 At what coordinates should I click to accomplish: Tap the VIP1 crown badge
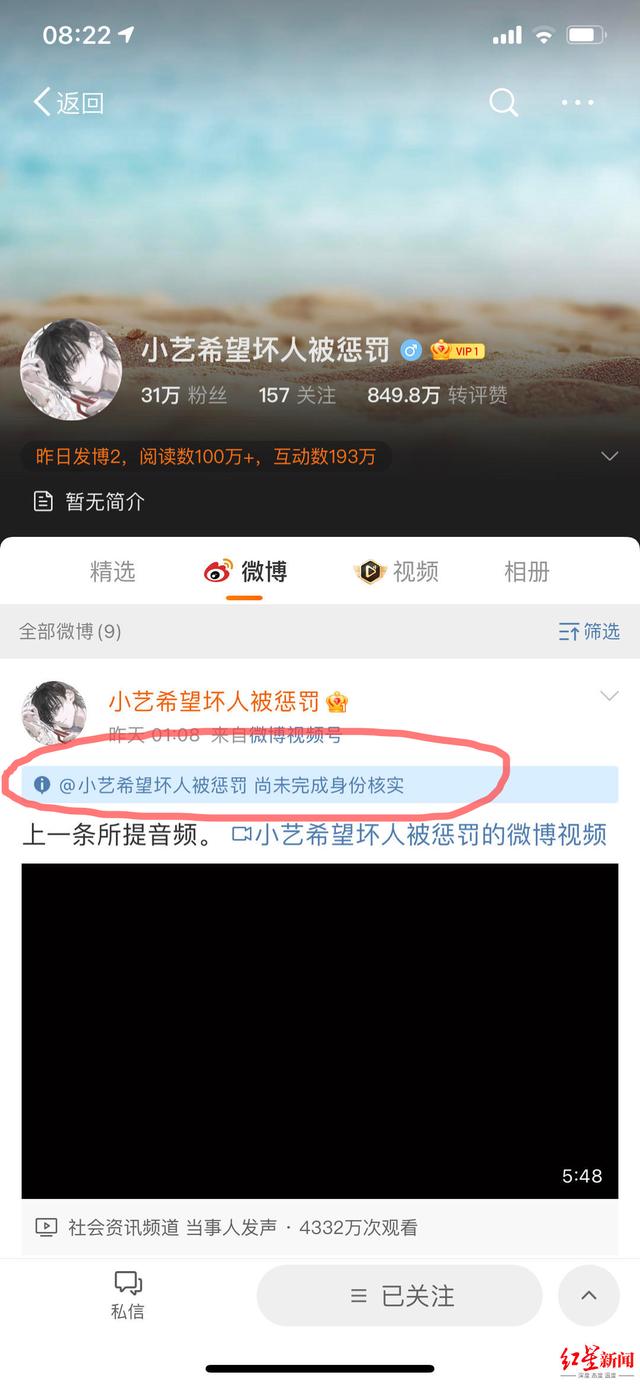[x=458, y=350]
